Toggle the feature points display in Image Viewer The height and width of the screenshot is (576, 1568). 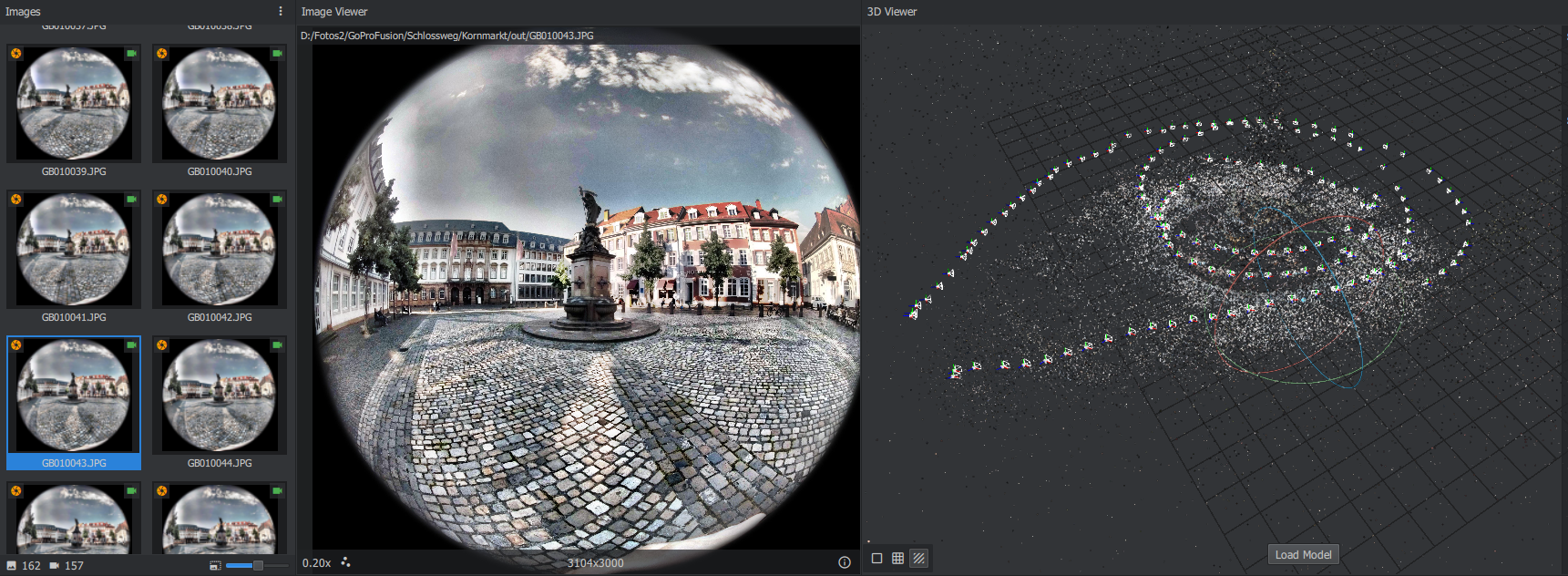point(345,562)
